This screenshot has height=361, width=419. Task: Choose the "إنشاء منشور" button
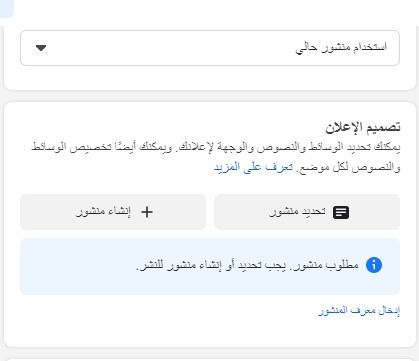[x=113, y=212]
